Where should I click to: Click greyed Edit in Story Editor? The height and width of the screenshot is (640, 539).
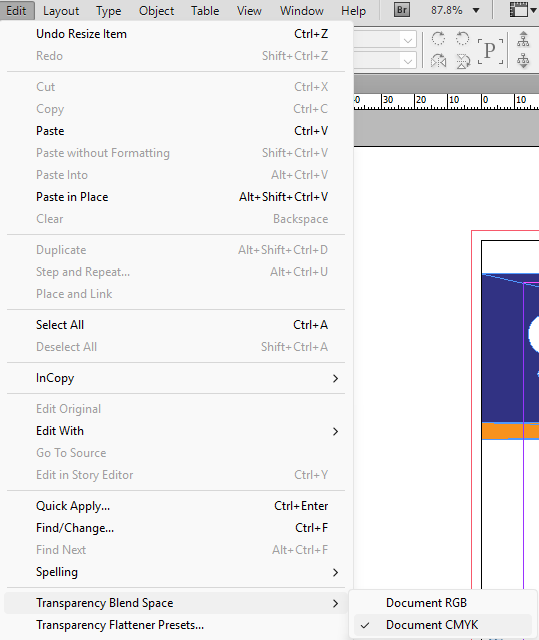[176, 475]
